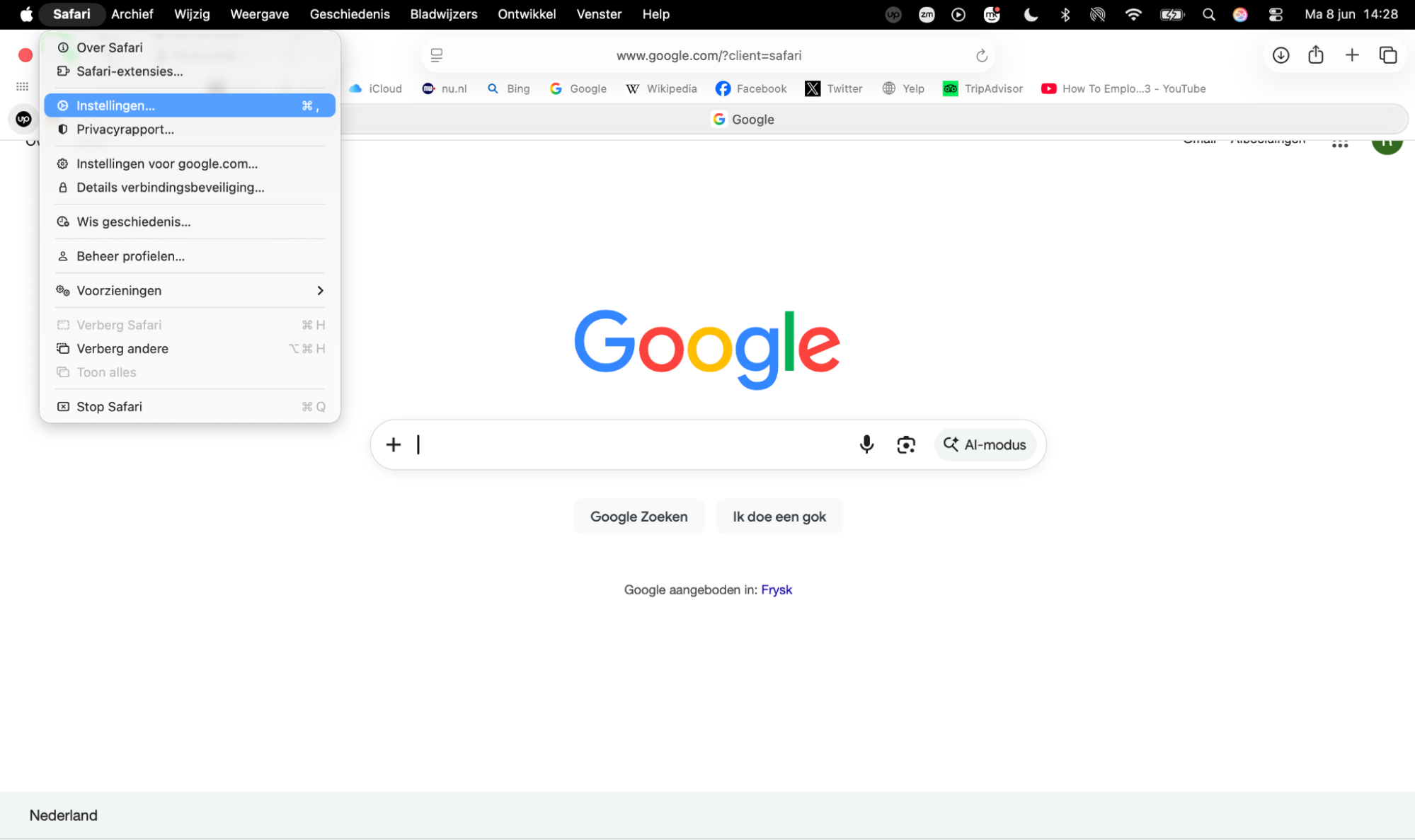The image size is (1415, 840).
Task: Click the Ik doe een gok button
Action: pyautogui.click(x=779, y=517)
